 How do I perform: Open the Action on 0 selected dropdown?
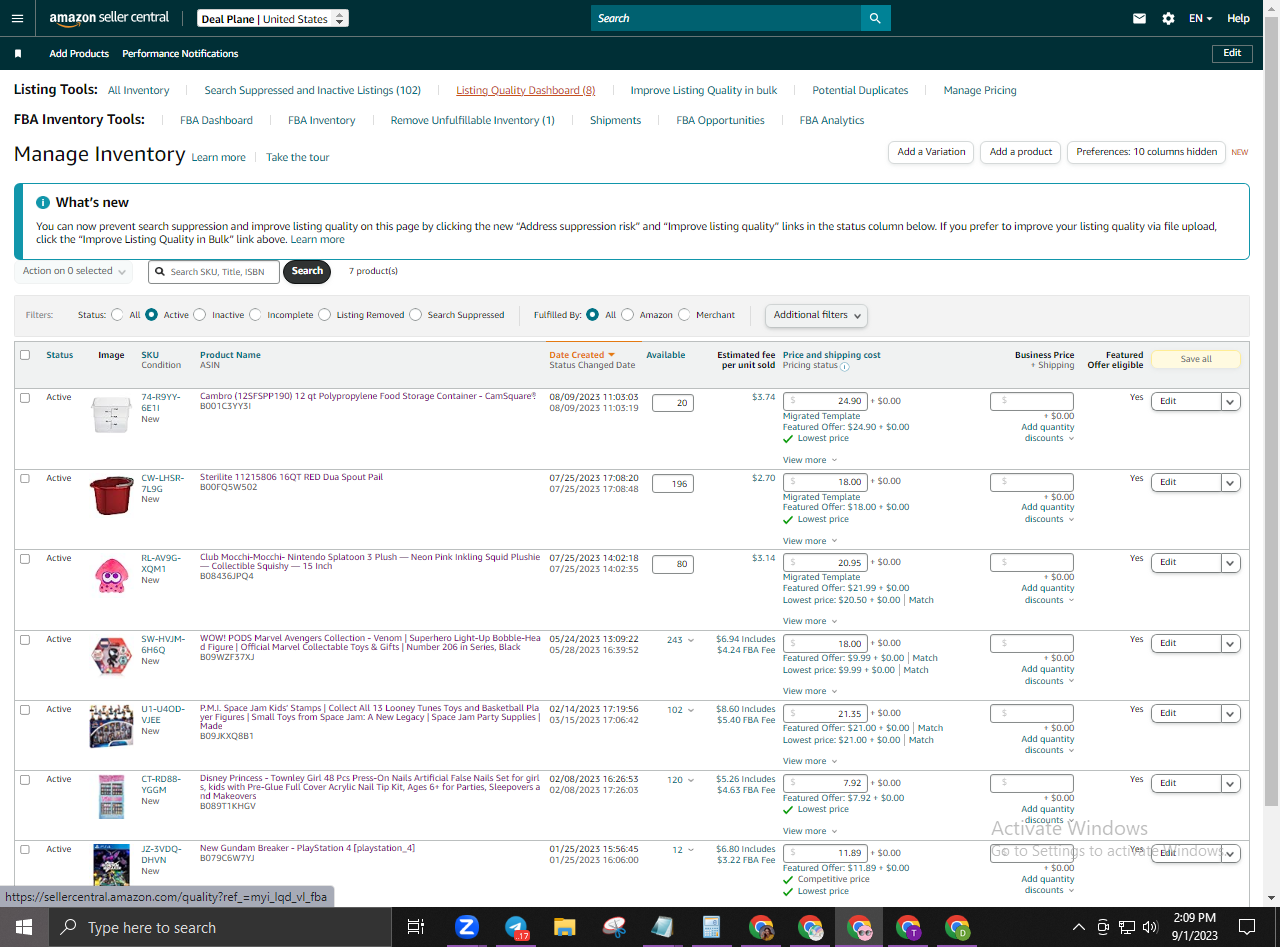pos(74,271)
